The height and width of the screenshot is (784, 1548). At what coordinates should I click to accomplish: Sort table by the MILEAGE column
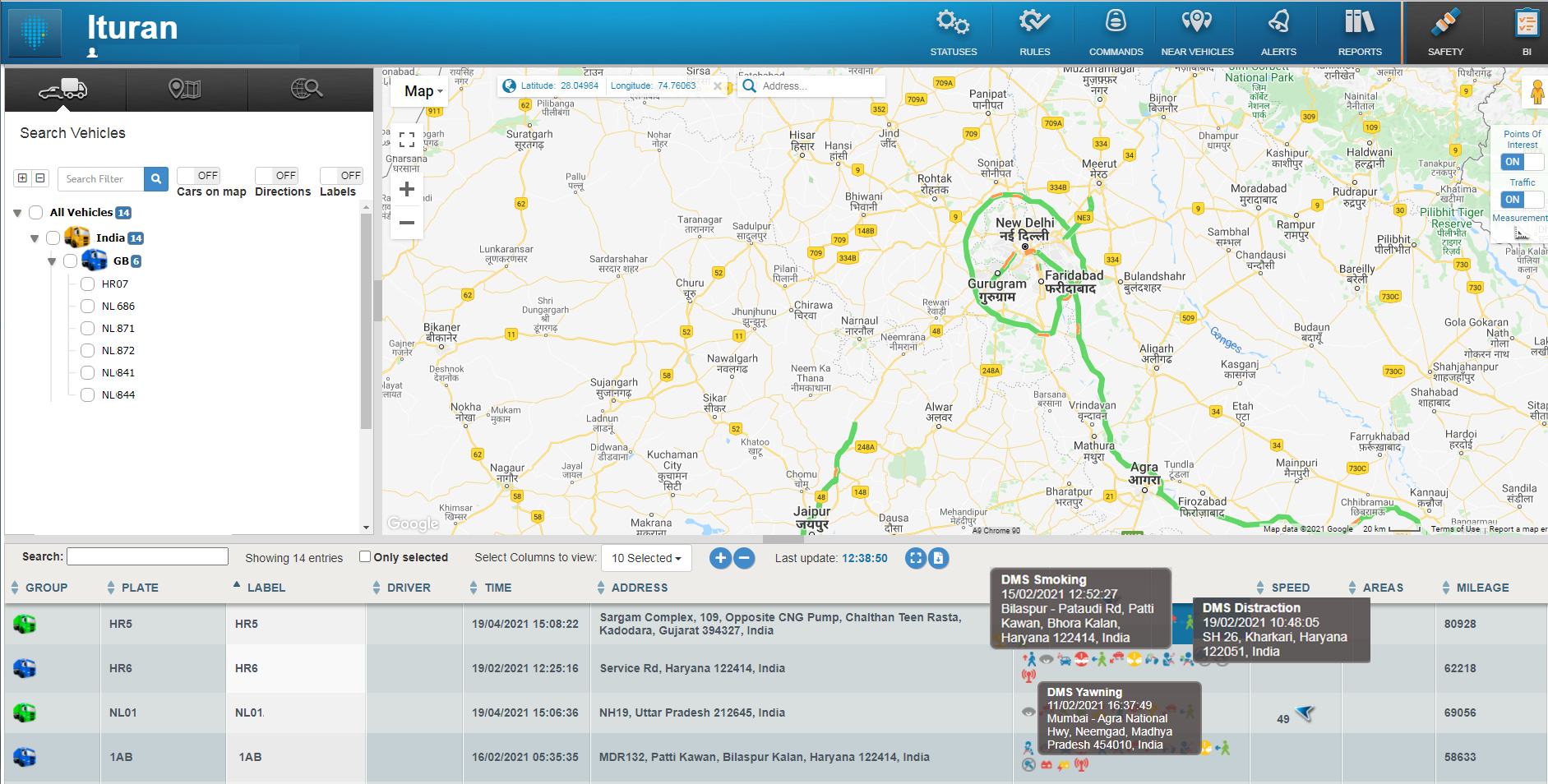tap(1481, 588)
